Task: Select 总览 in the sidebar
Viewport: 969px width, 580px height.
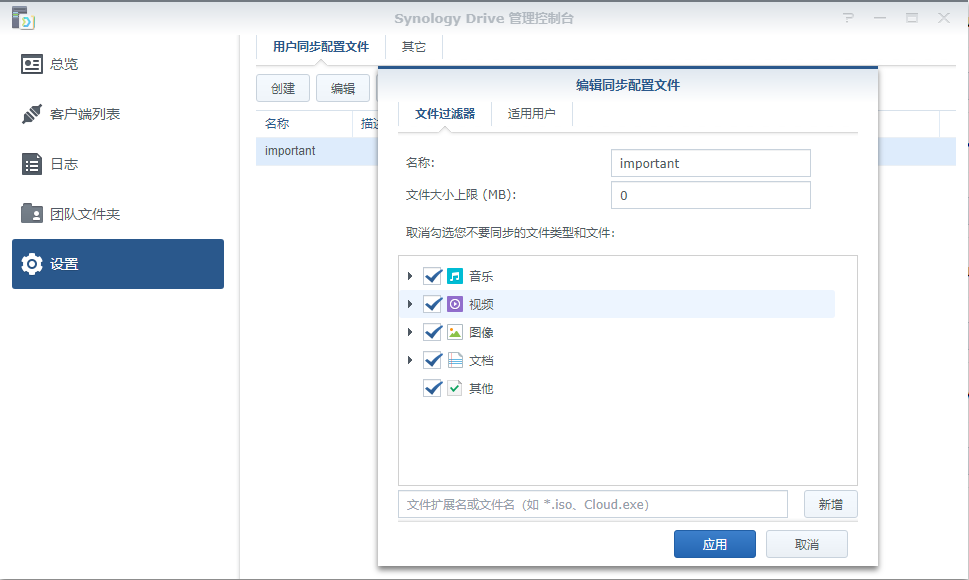Action: [118, 64]
